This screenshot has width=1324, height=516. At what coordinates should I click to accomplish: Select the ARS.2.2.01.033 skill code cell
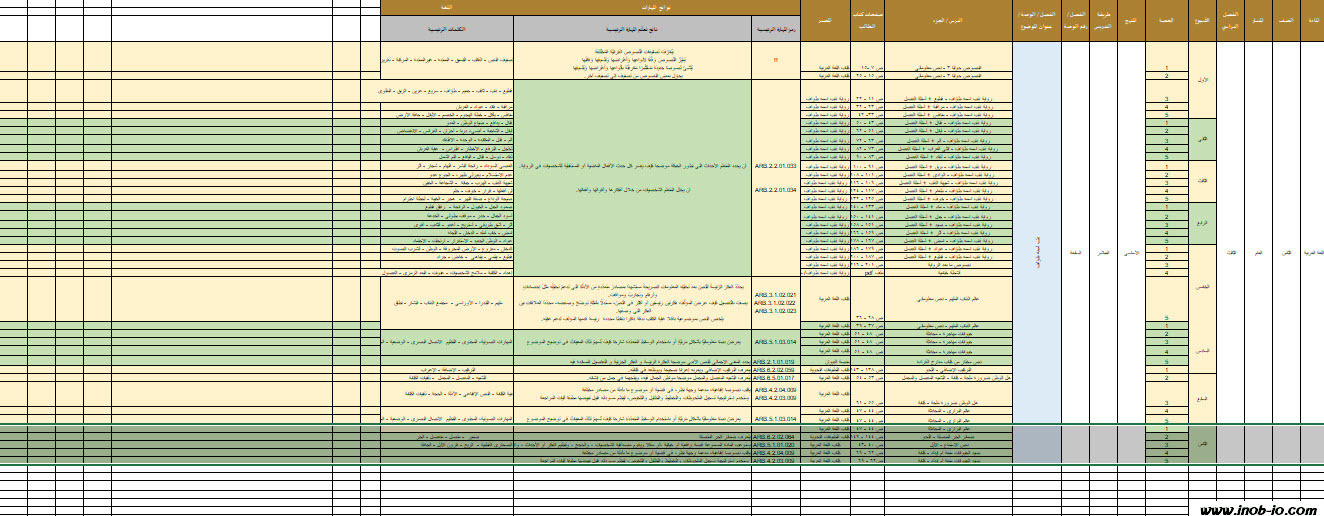click(777, 166)
